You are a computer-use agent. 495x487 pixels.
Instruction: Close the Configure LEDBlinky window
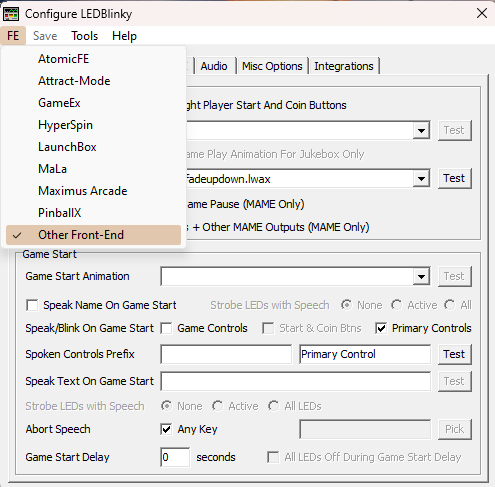(x=482, y=14)
